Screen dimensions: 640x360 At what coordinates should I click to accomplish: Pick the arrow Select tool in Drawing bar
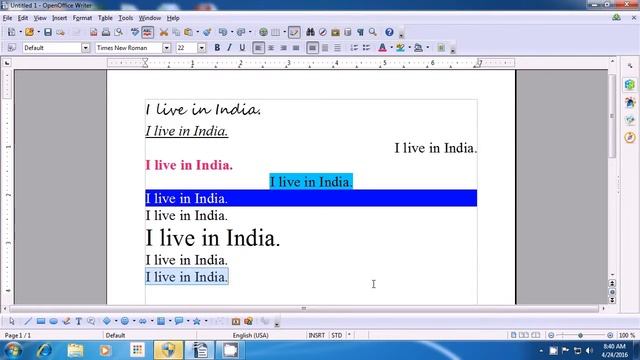click(x=11, y=321)
